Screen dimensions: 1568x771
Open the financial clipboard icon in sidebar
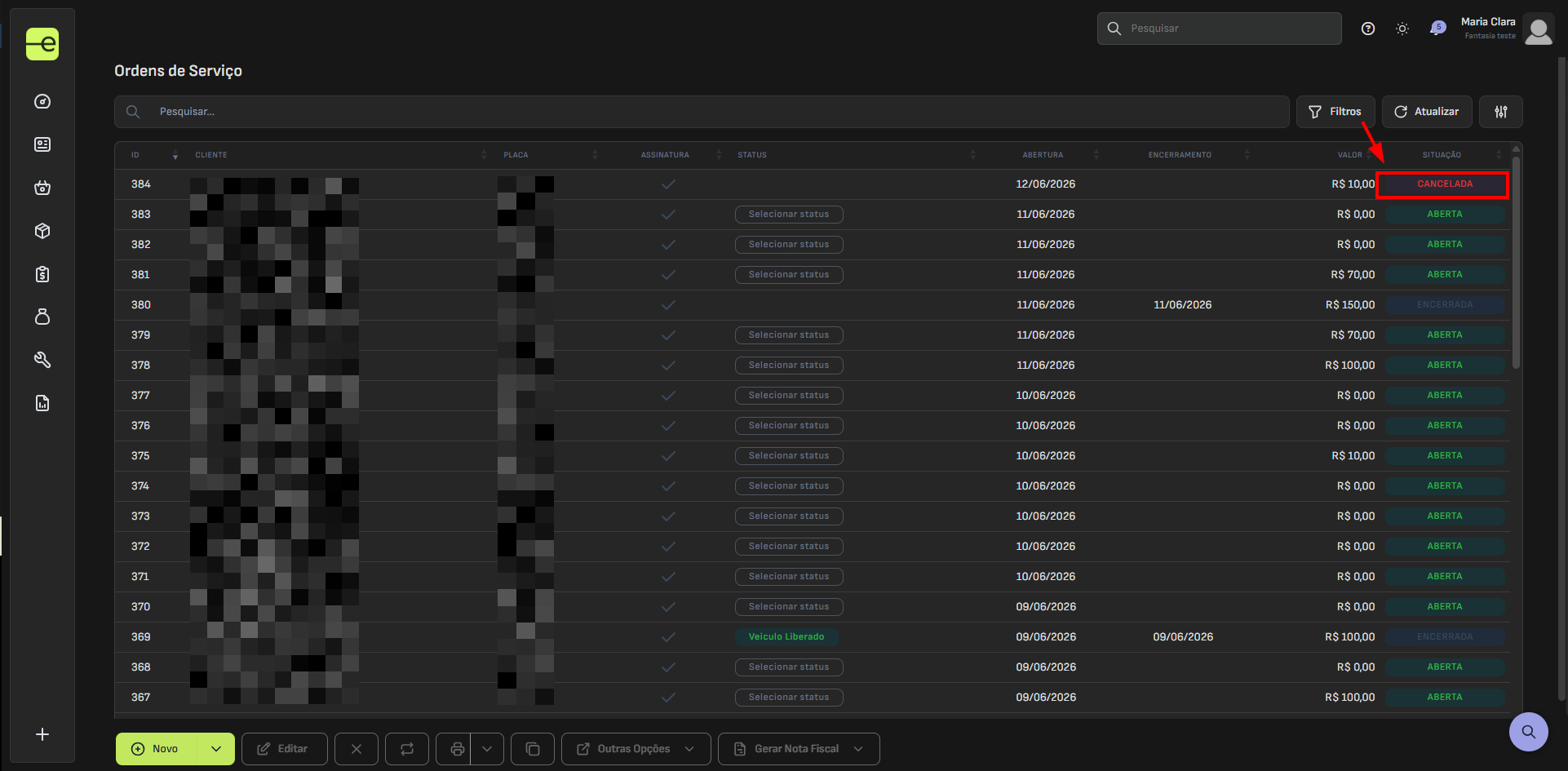(x=42, y=274)
